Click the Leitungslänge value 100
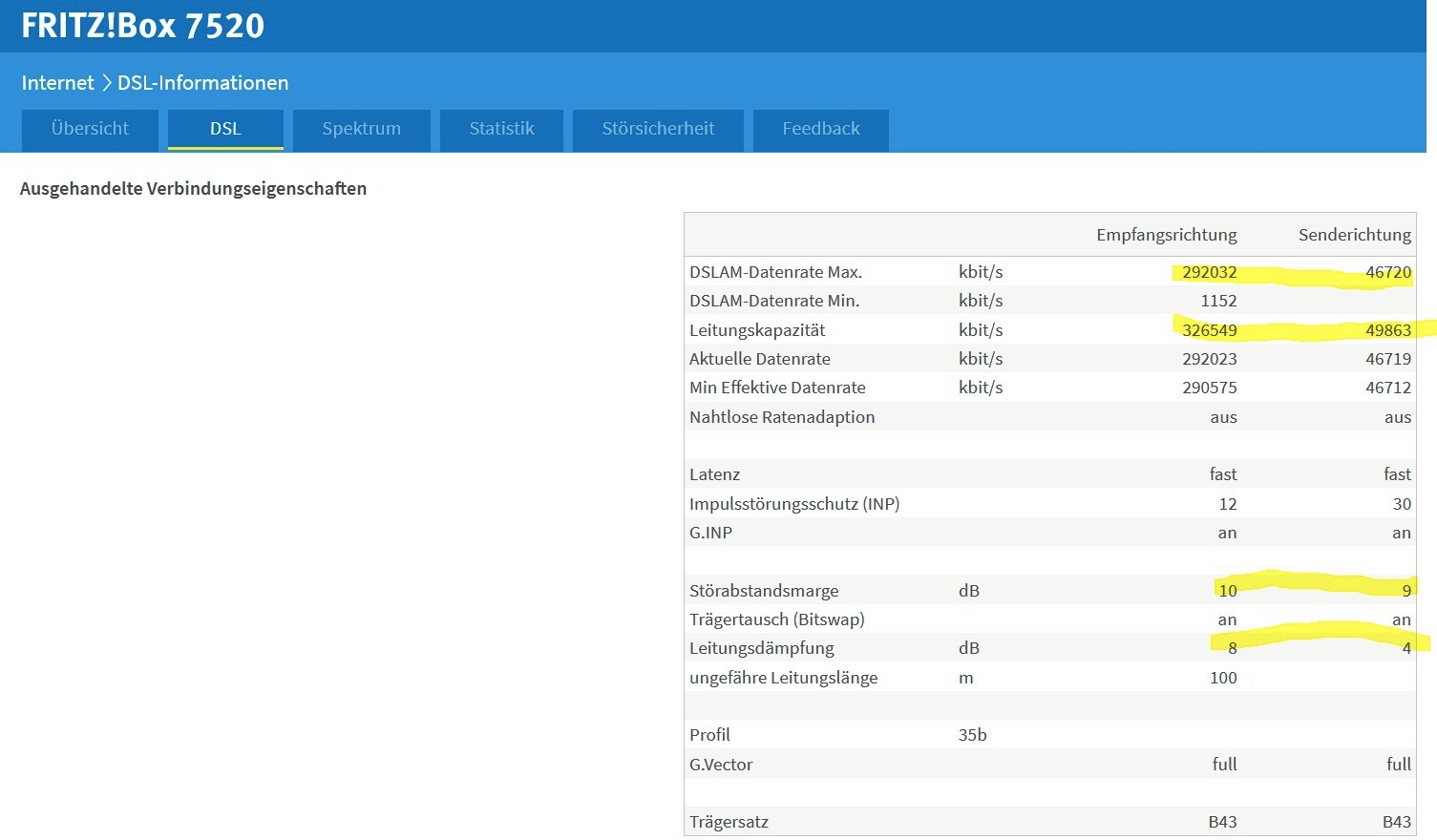1437x840 pixels. pyautogui.click(x=1223, y=678)
